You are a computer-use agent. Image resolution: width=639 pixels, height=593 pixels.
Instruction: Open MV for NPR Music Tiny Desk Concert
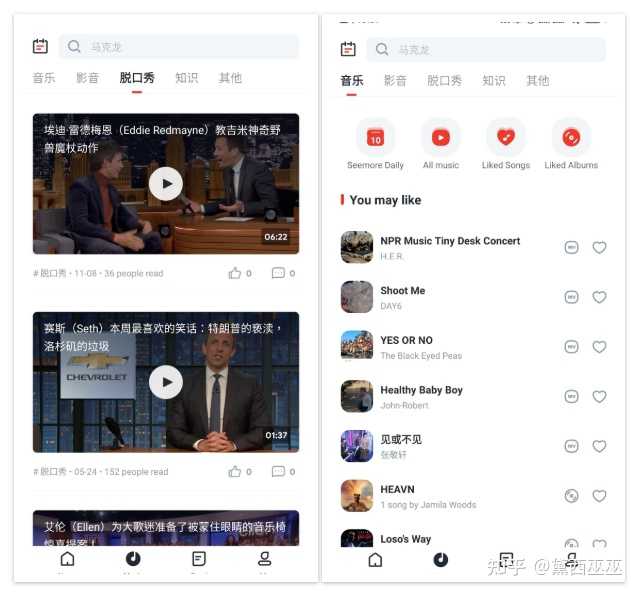tap(571, 247)
